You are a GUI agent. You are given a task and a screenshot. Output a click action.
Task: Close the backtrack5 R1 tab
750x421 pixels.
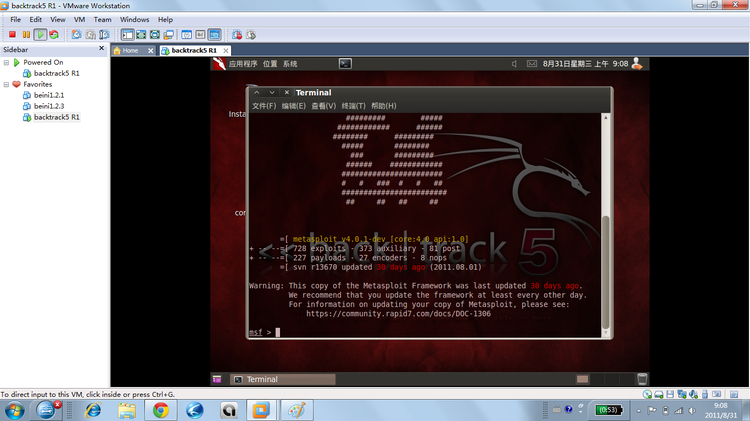click(x=226, y=51)
